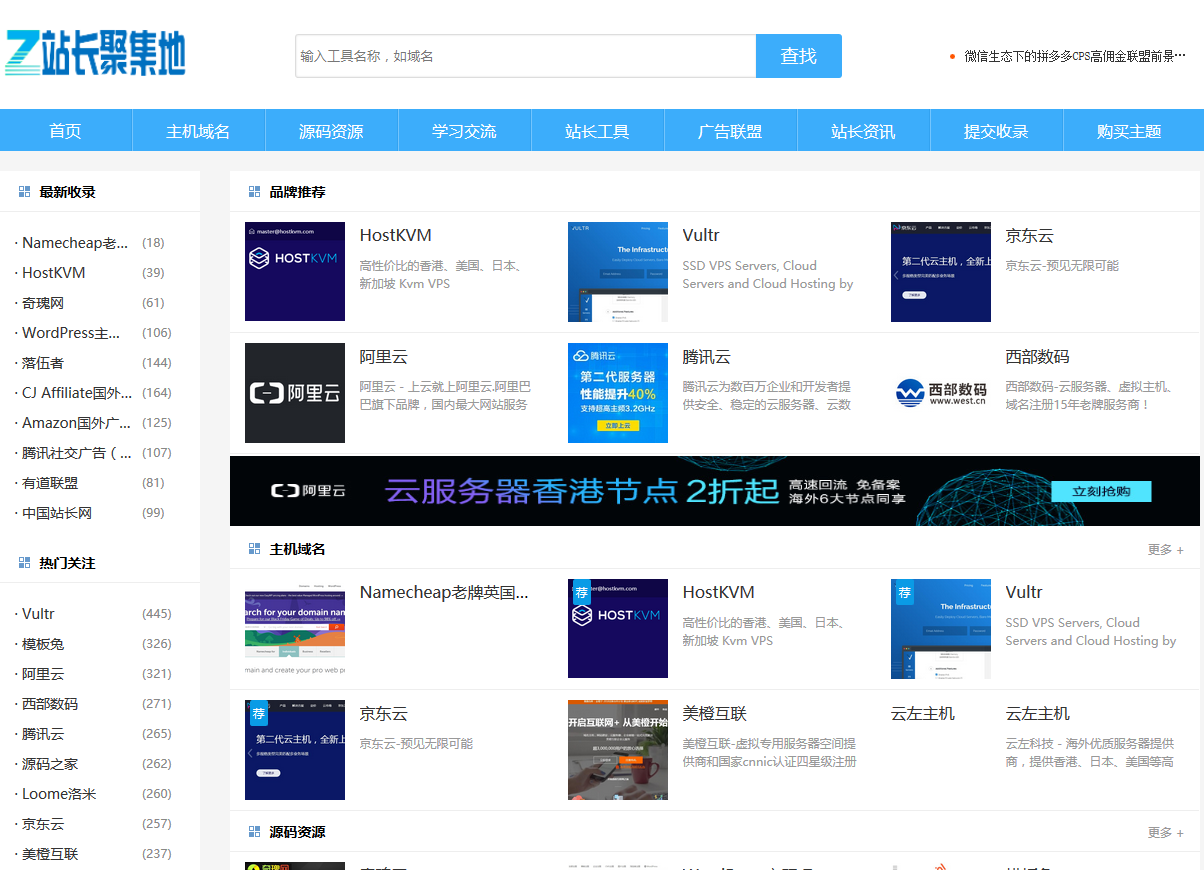Click the 腾讯云 promo thumbnail

[x=618, y=393]
